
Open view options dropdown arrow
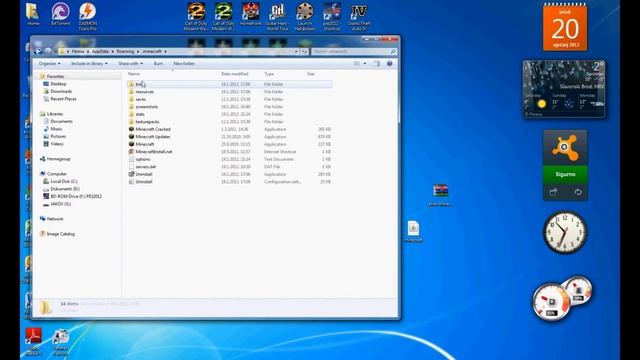[x=364, y=64]
